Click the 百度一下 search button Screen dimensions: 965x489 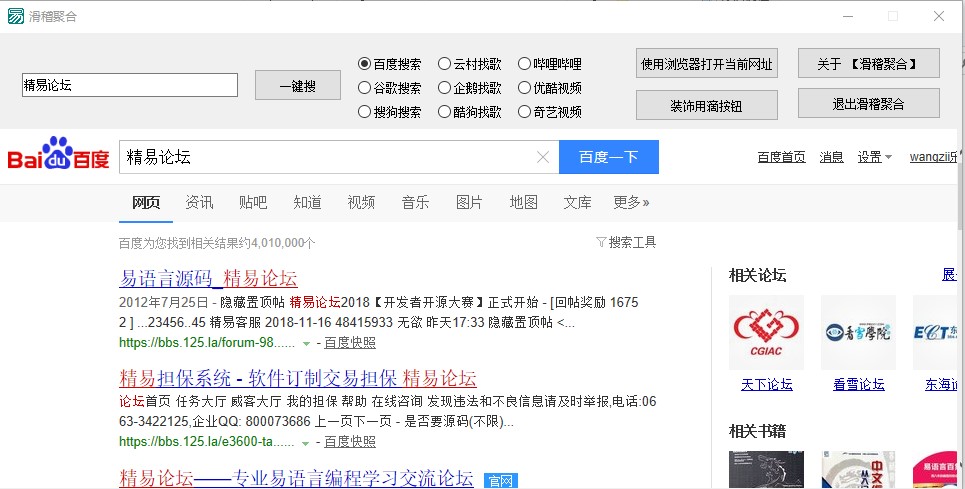point(609,157)
